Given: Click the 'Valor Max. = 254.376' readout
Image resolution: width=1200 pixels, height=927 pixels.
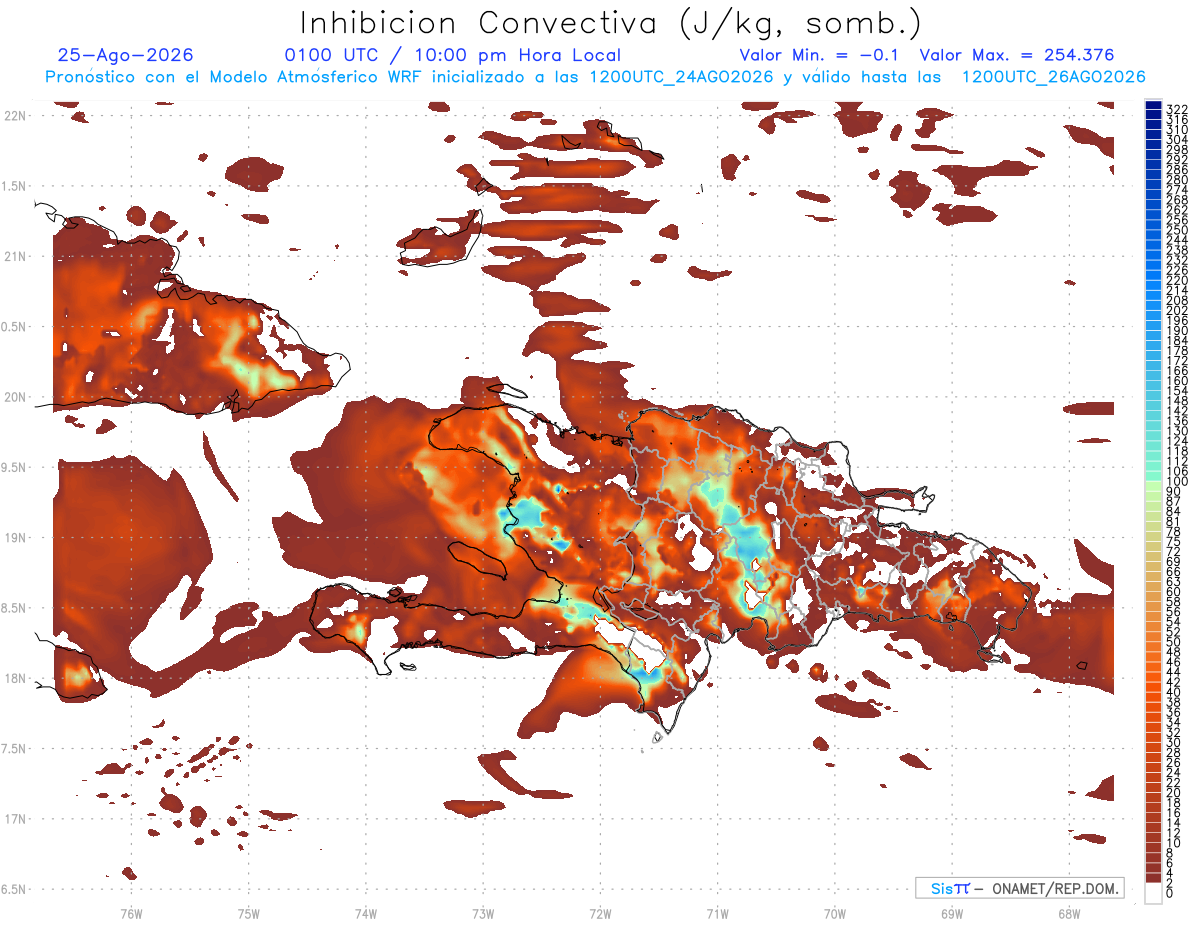Looking at the screenshot, I should [x=1017, y=56].
